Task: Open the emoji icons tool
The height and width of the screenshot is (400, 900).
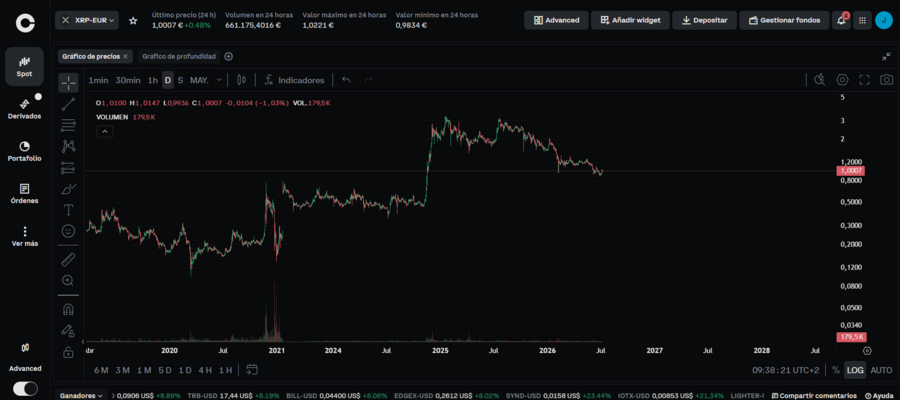Action: coord(68,231)
